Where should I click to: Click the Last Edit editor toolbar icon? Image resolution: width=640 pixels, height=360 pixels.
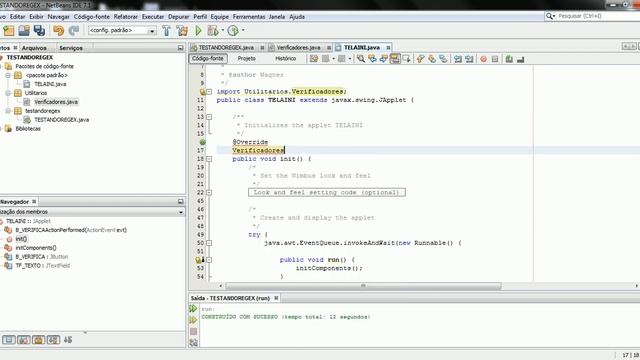tap(313, 59)
